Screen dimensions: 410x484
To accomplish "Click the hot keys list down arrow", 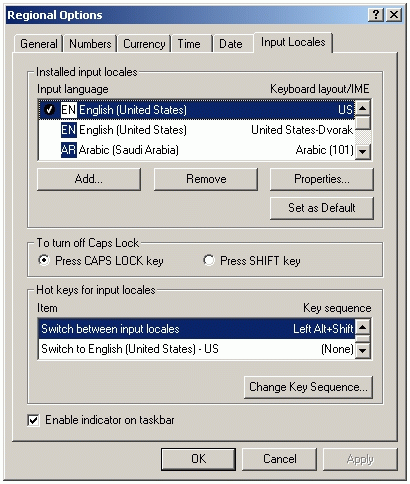I will click(x=363, y=350).
